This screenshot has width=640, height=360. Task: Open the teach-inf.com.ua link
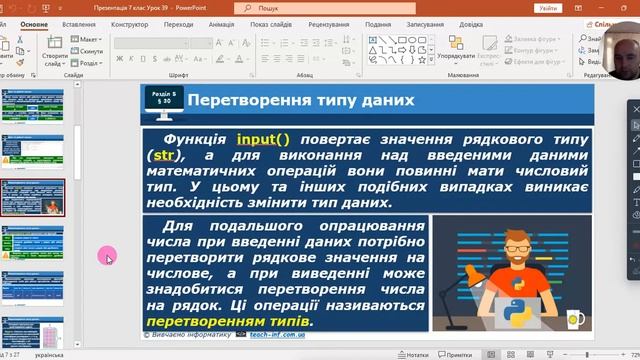(x=278, y=335)
